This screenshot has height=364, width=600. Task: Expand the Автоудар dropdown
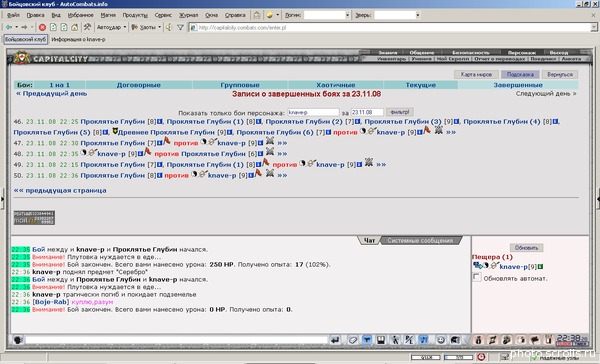click(125, 27)
